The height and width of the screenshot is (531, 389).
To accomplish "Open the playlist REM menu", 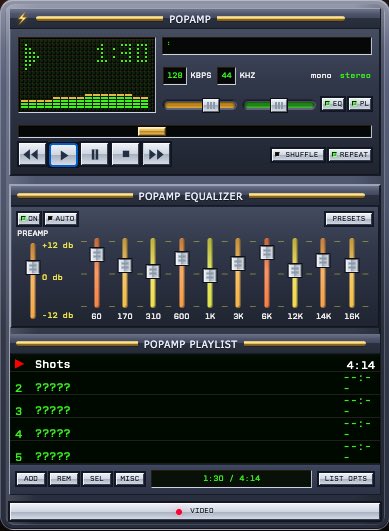I will [x=64, y=479].
